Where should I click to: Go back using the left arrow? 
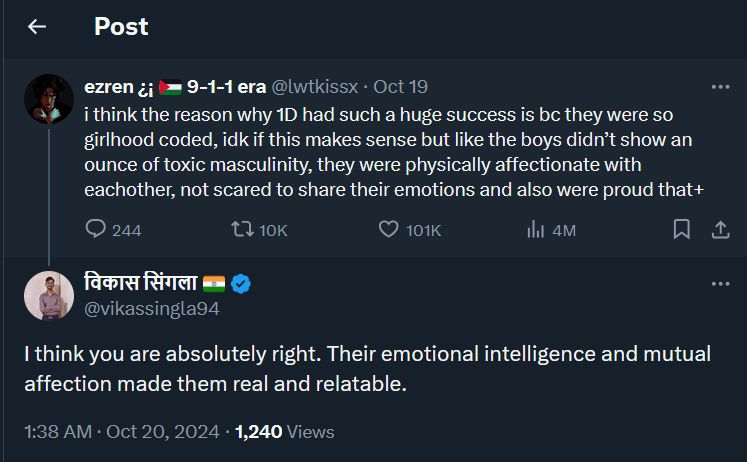click(37, 27)
